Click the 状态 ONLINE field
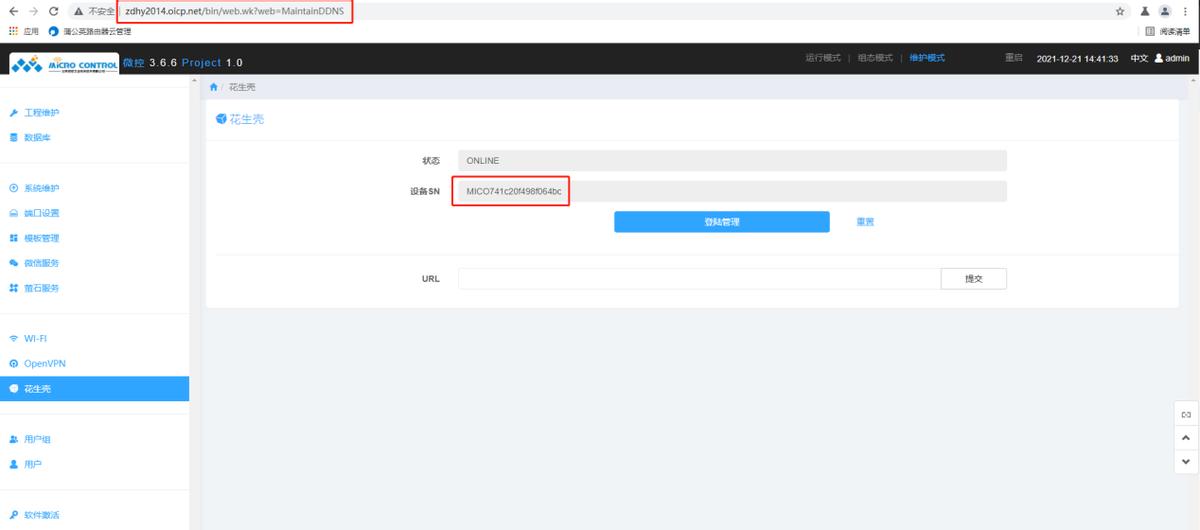Image resolution: width=1200 pixels, height=530 pixels. (x=732, y=161)
